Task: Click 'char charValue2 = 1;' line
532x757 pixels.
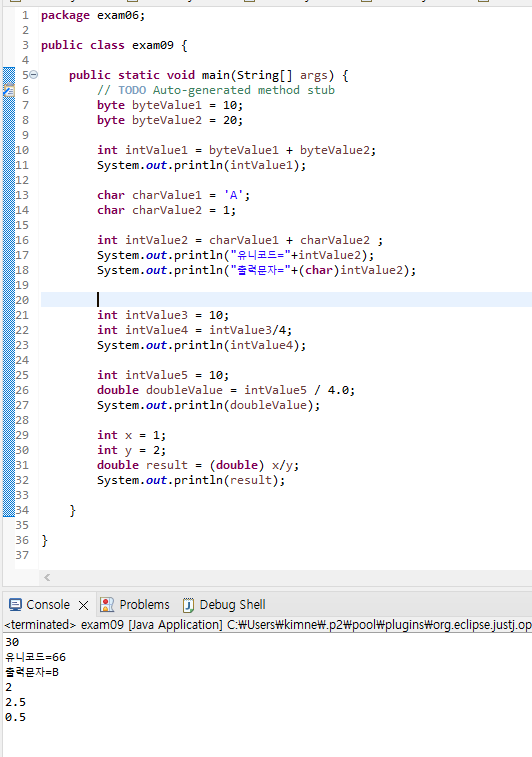Action: [167, 210]
